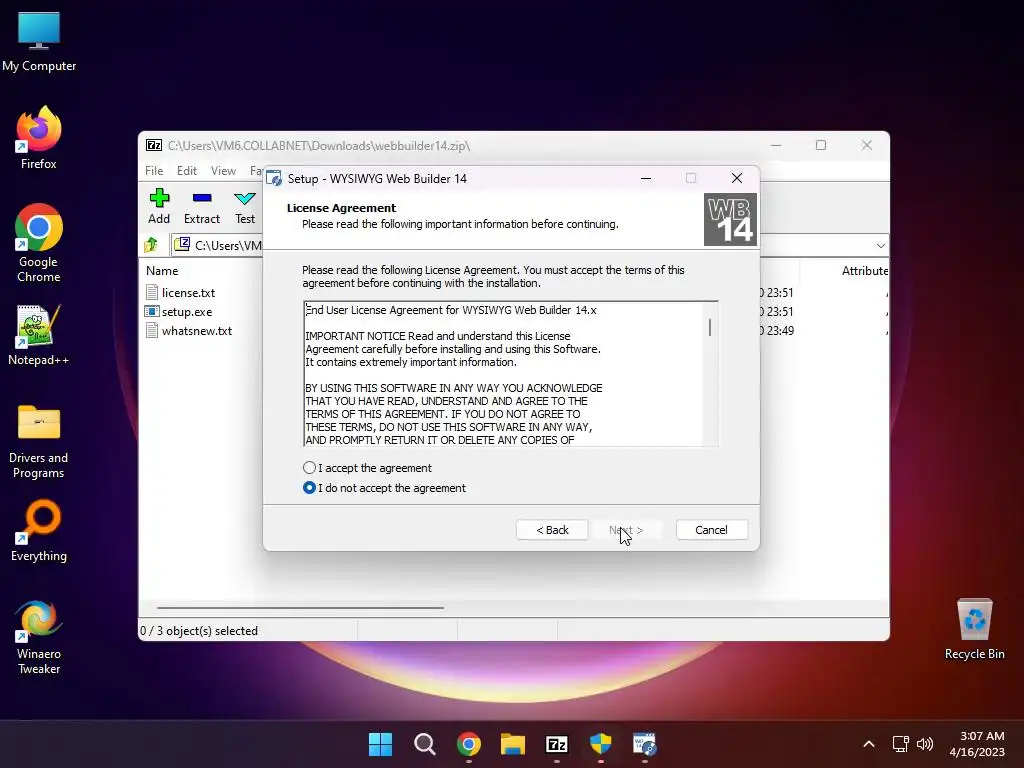Click the Name column header in 7-Zip
The image size is (1024, 768).
[x=162, y=270]
